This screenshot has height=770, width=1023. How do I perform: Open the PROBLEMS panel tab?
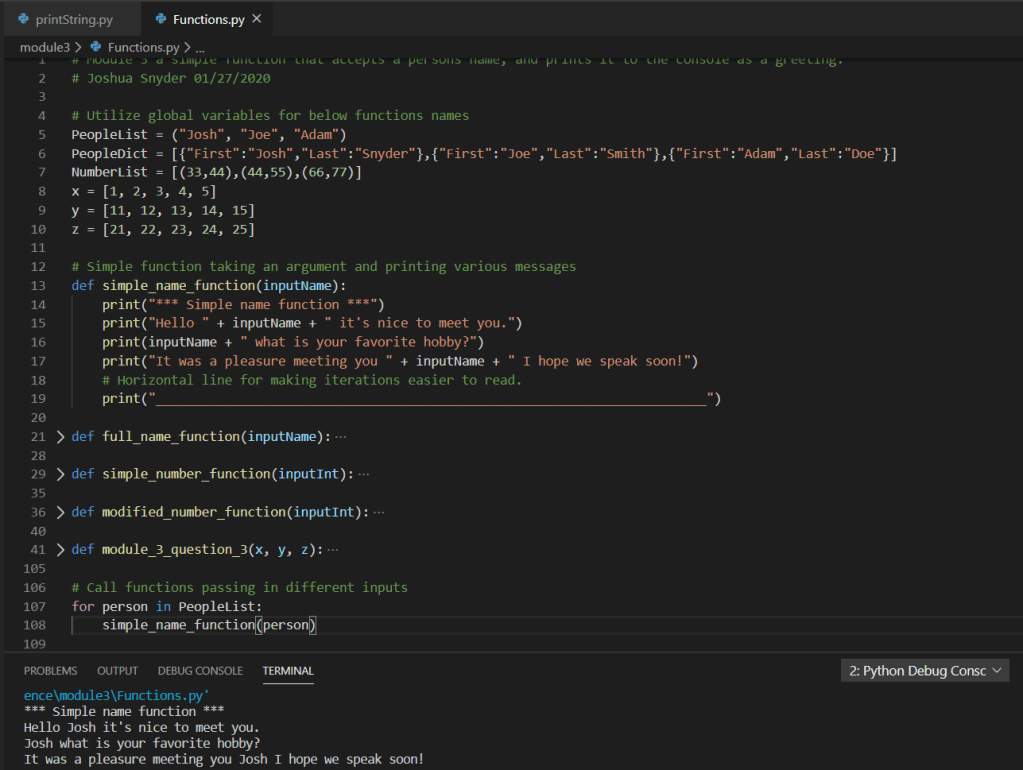point(50,671)
